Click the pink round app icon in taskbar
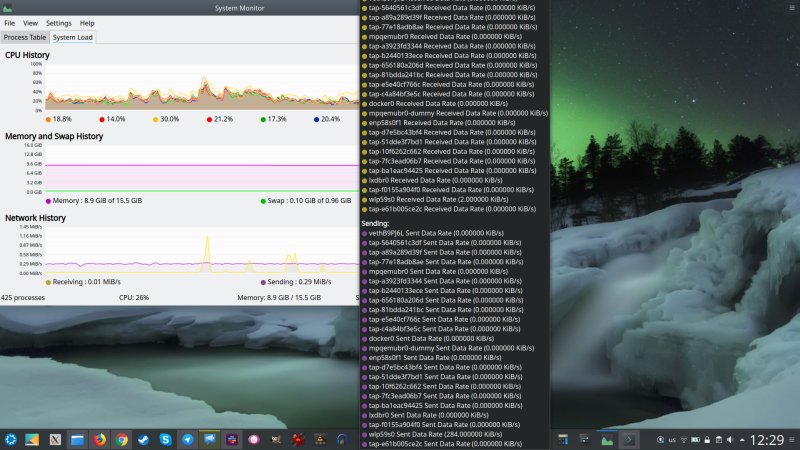This screenshot has width=800, height=450. (254, 439)
